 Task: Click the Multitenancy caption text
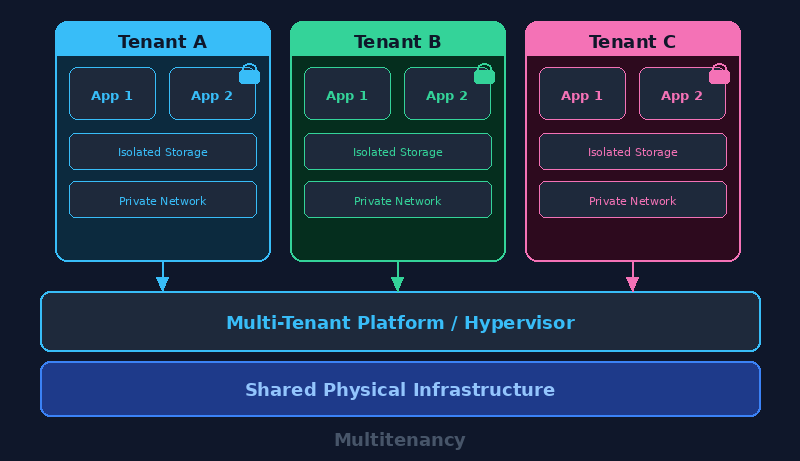[x=400, y=440]
